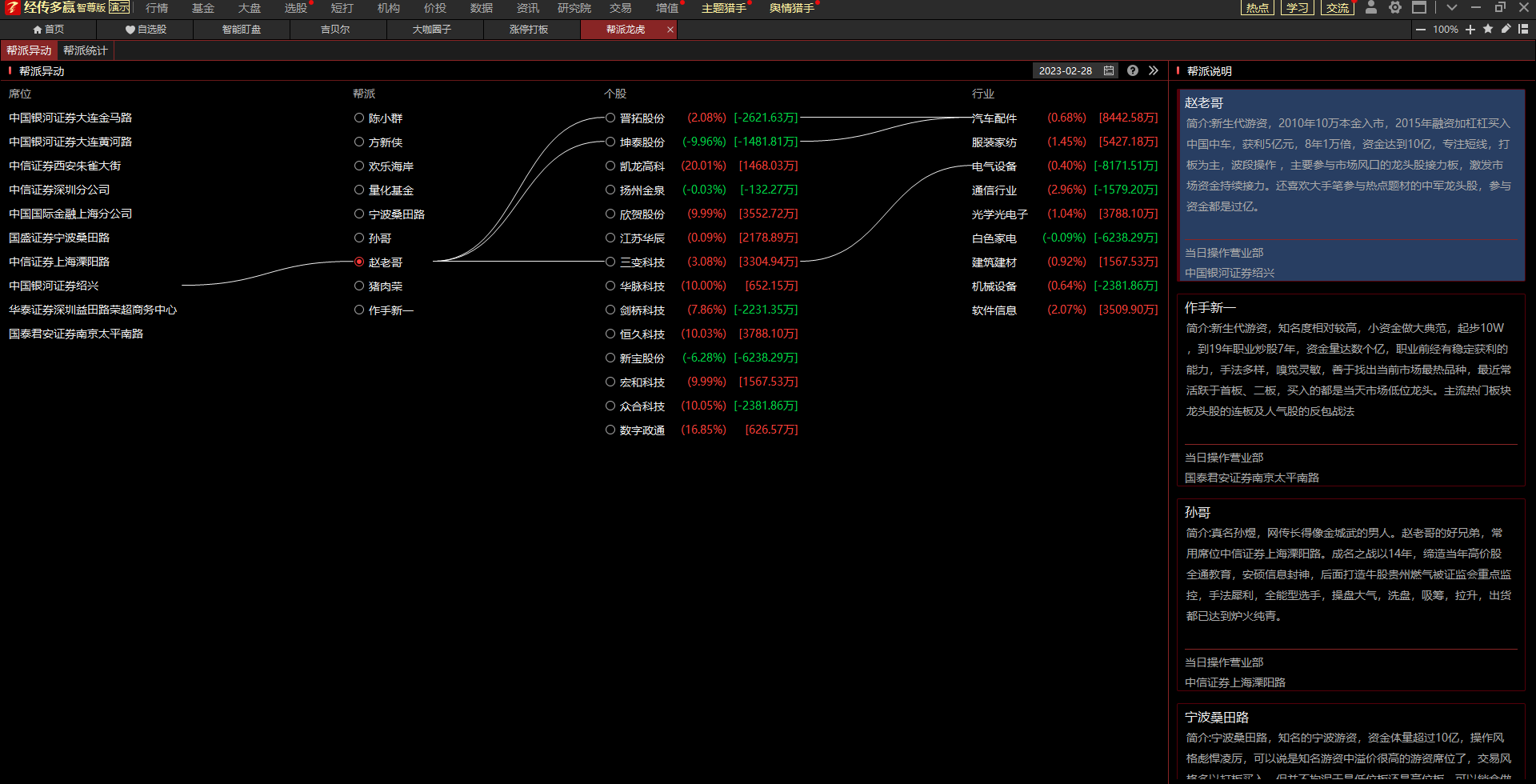Click the help question mark icon
This screenshot has height=784, width=1536.
pos(1133,70)
